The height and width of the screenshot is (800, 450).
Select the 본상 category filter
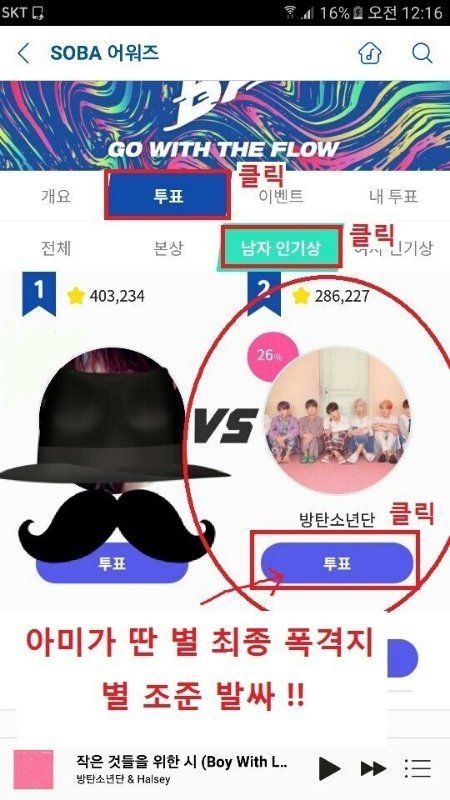coord(168,248)
